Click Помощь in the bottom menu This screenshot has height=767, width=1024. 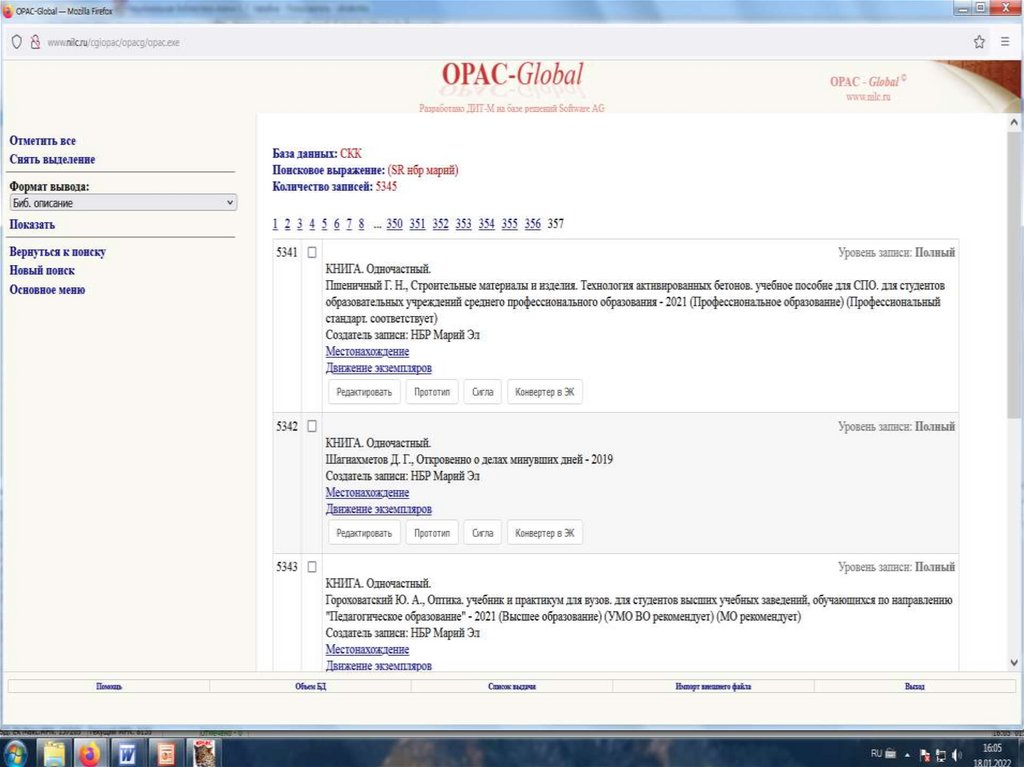(x=108, y=686)
